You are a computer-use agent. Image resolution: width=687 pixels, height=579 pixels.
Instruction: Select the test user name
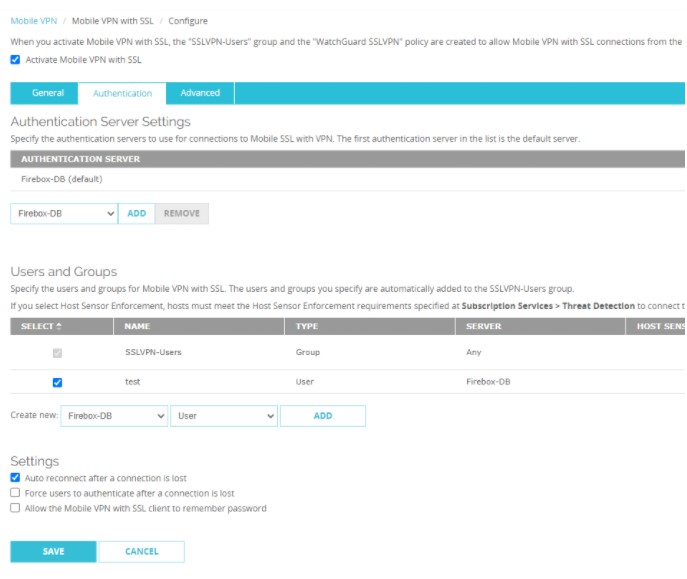click(x=133, y=381)
